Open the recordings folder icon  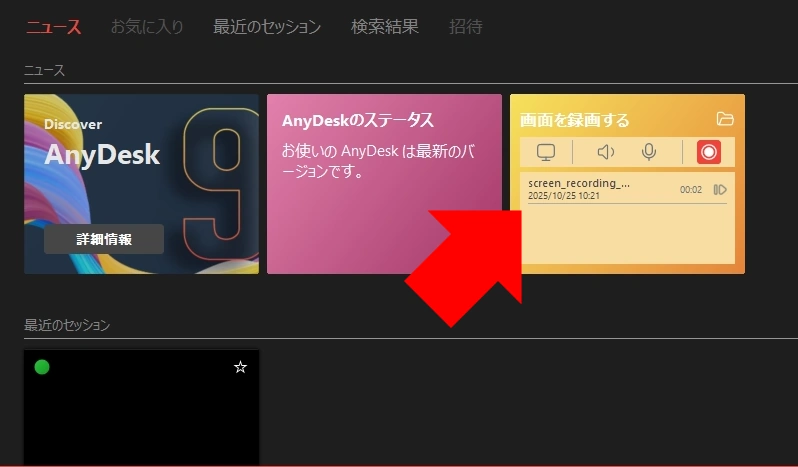pyautogui.click(x=725, y=119)
